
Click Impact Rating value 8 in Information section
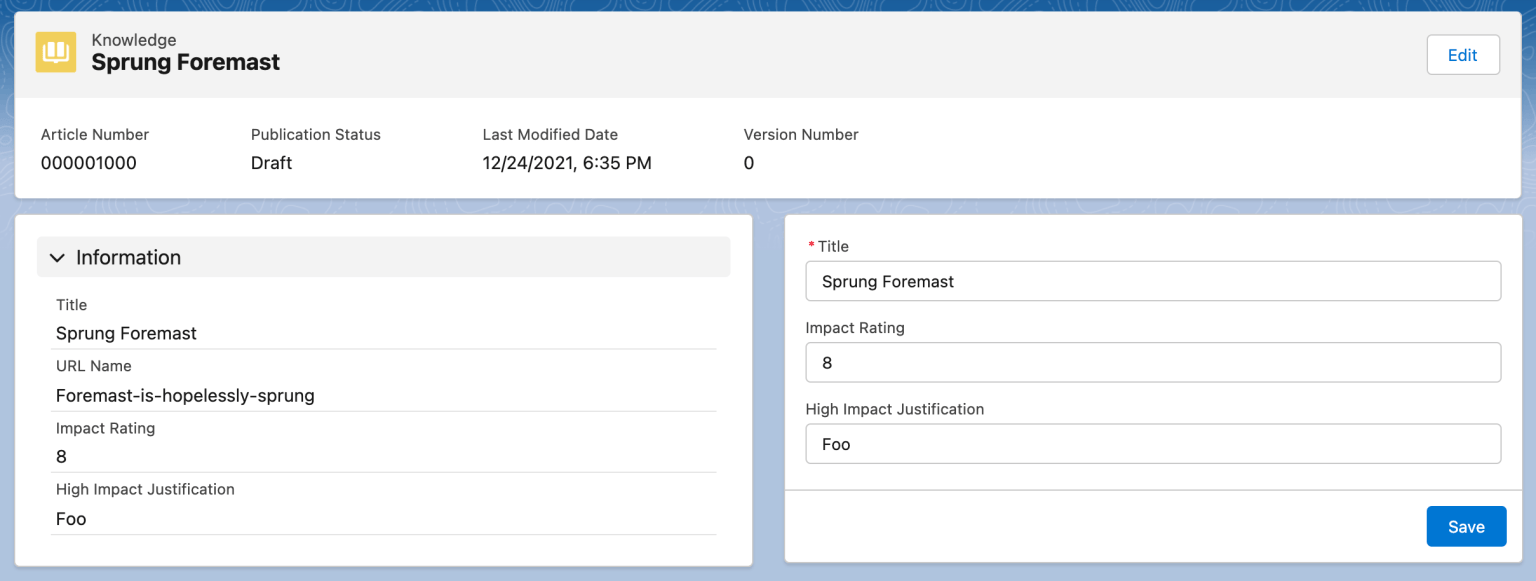point(62,457)
